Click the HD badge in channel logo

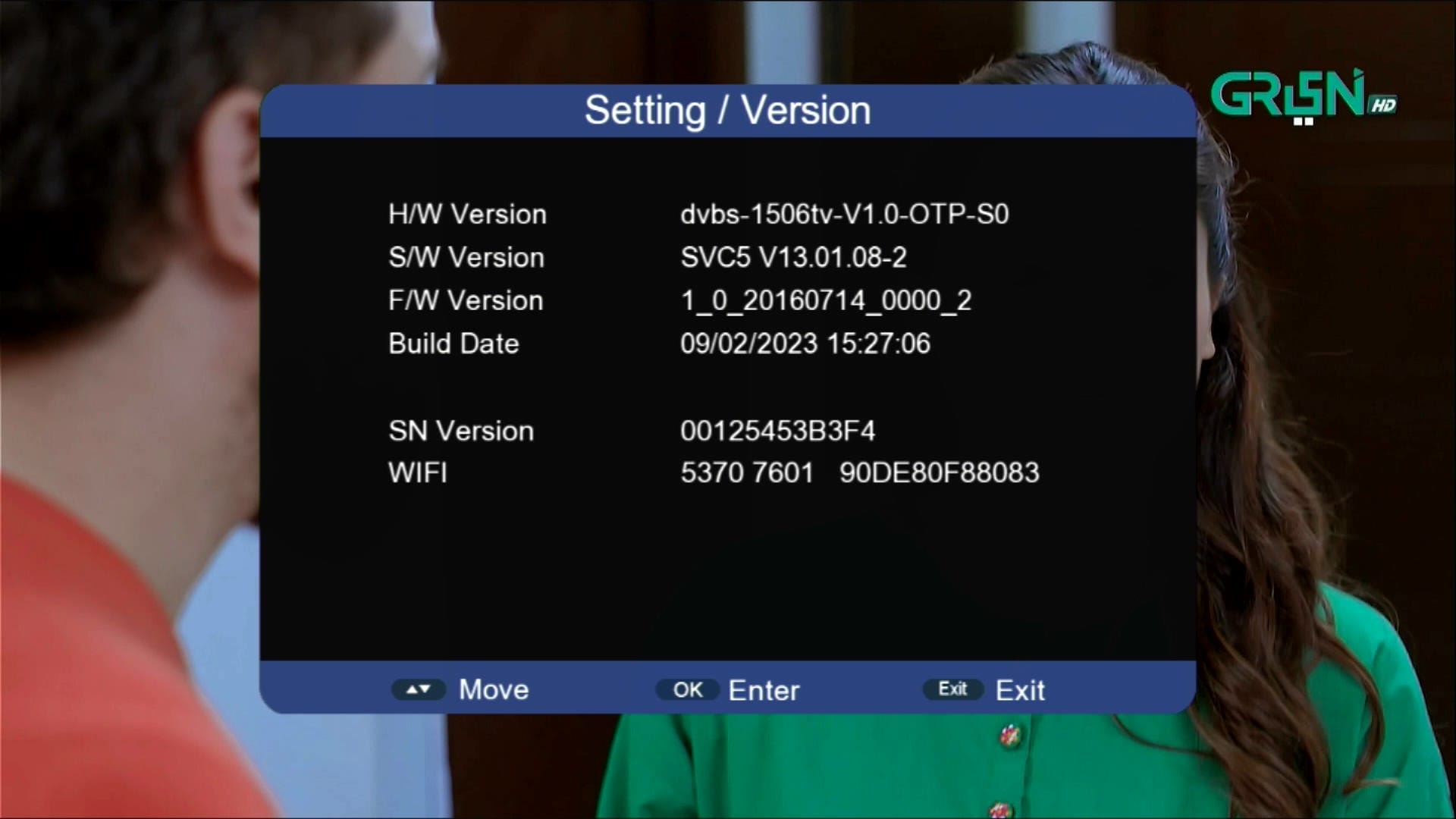coord(1383,105)
